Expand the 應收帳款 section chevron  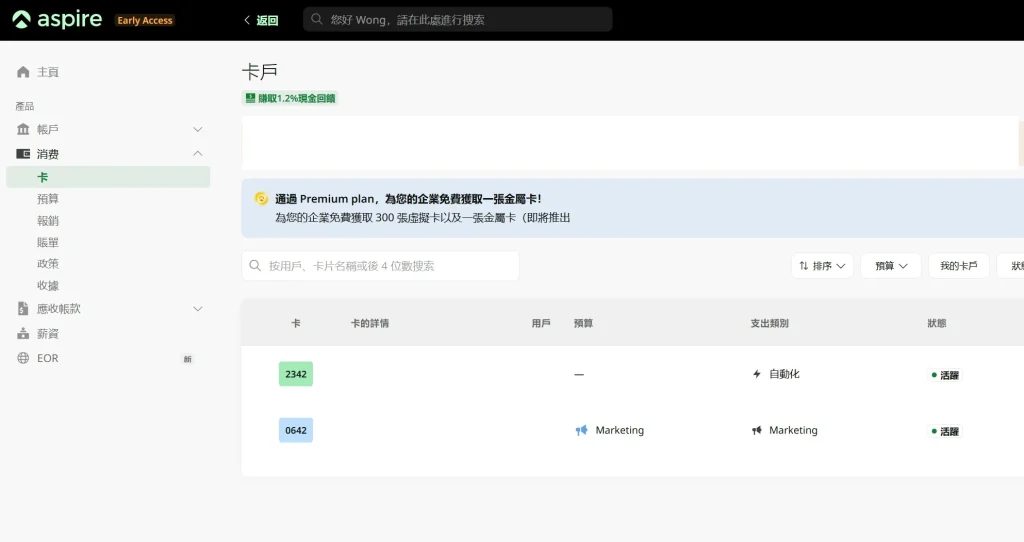point(198,309)
